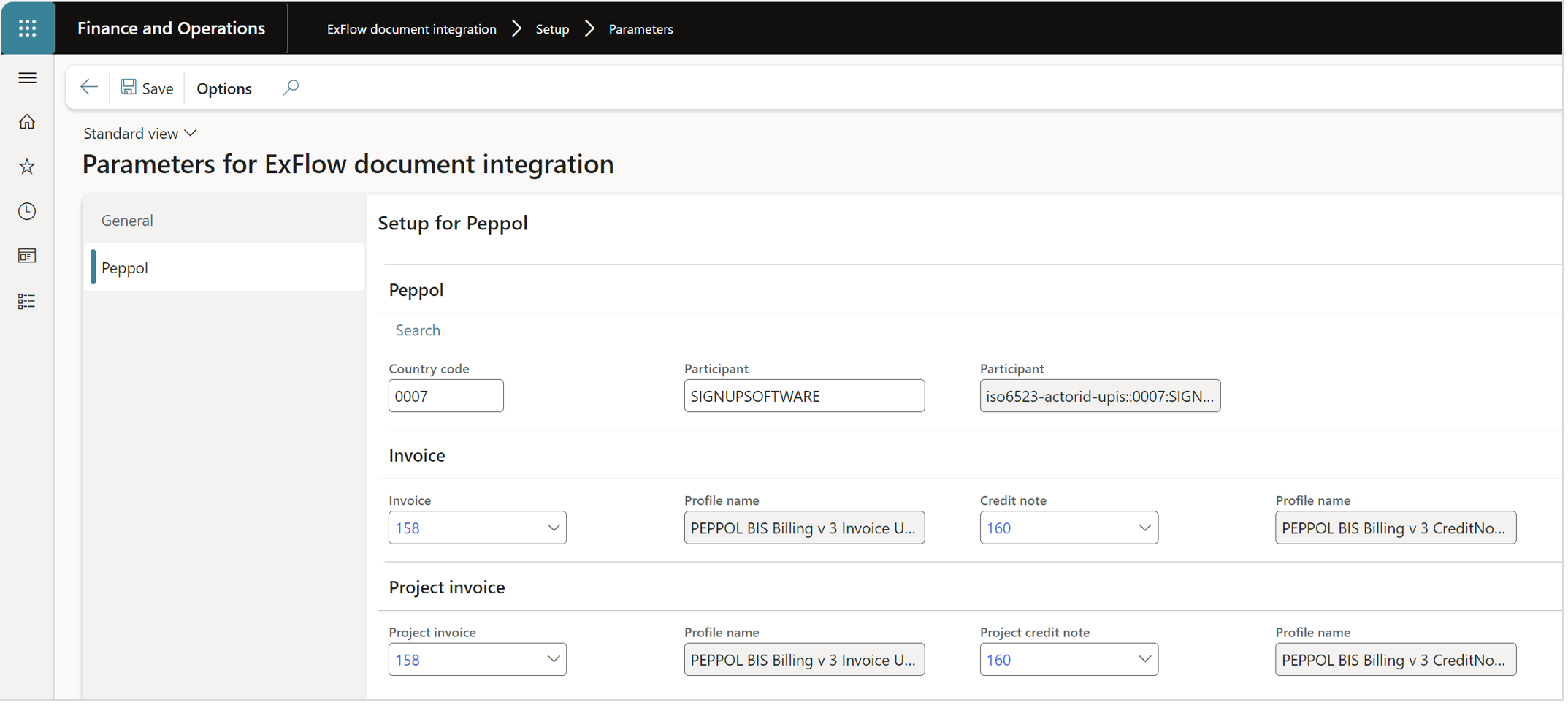The image size is (1568, 708).
Task: Click the Invoice section heading
Action: [x=417, y=456]
